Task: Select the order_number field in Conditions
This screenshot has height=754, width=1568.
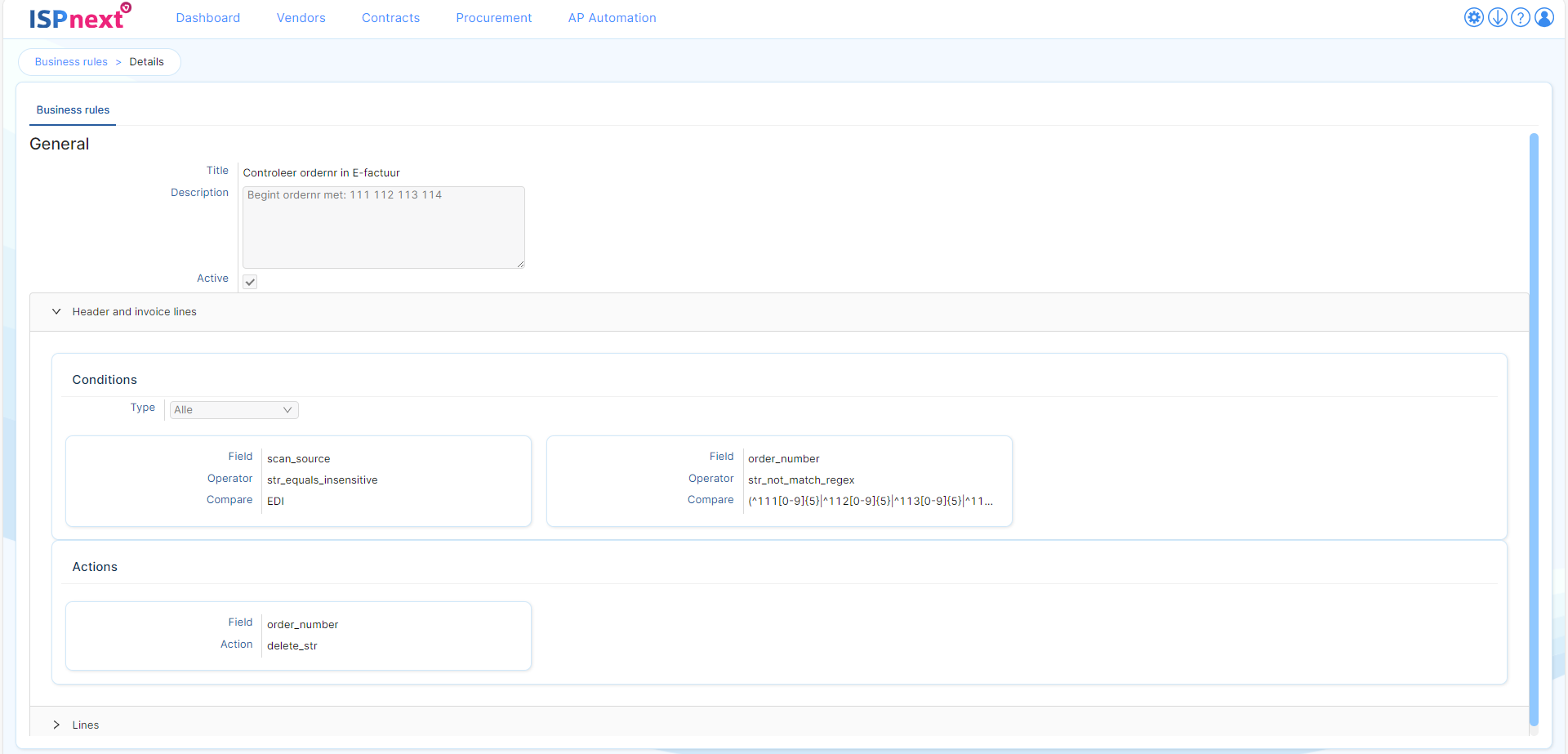Action: (x=783, y=459)
